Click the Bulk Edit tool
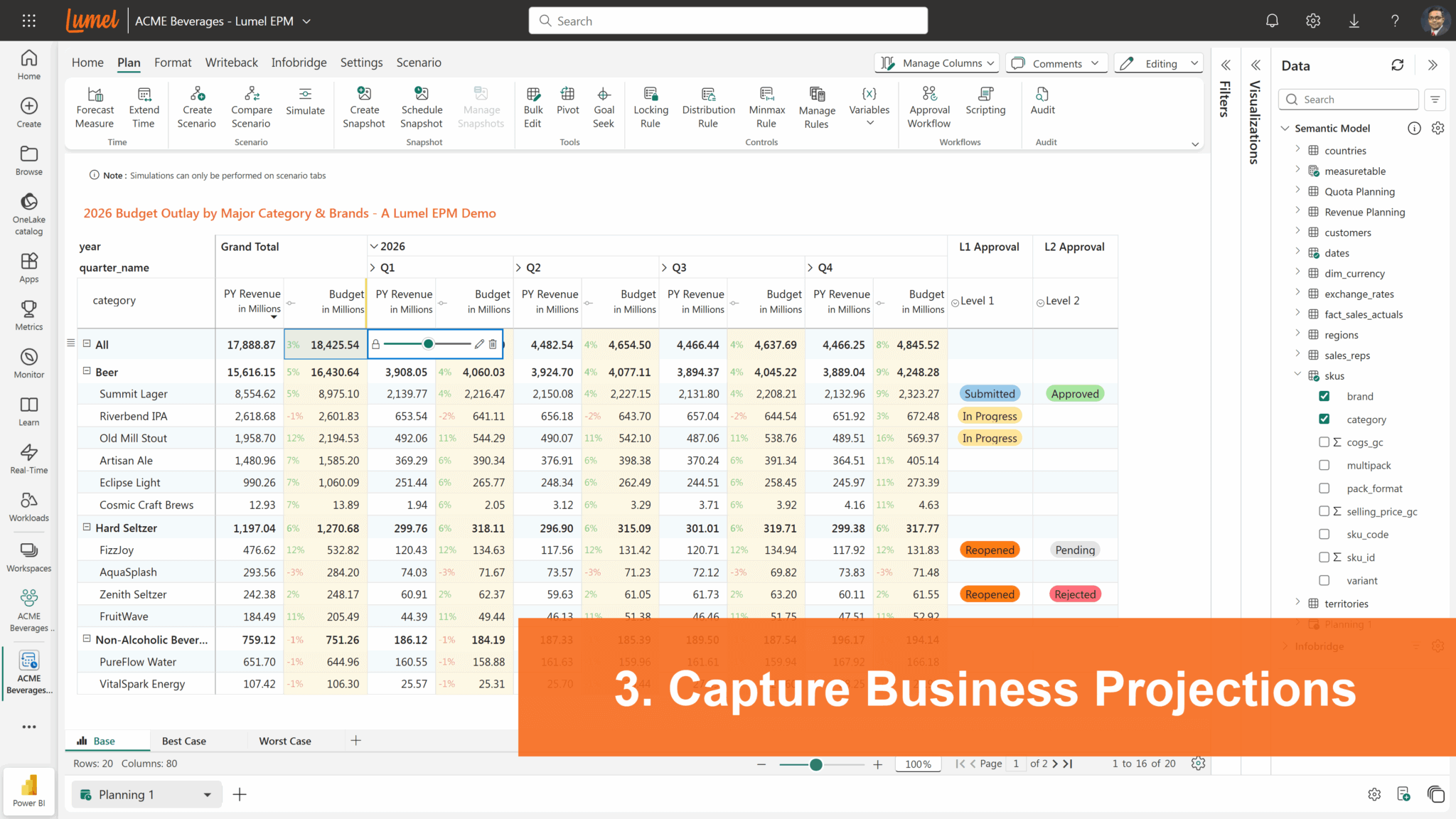This screenshot has height=819, width=1456. (532, 107)
